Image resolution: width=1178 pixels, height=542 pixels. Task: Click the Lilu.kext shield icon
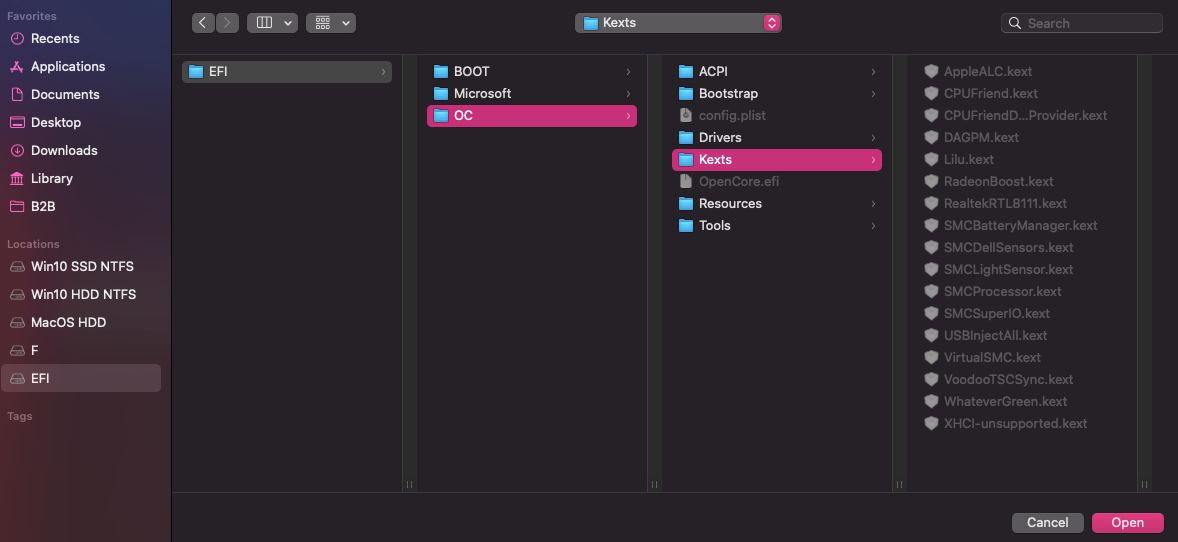click(x=931, y=159)
